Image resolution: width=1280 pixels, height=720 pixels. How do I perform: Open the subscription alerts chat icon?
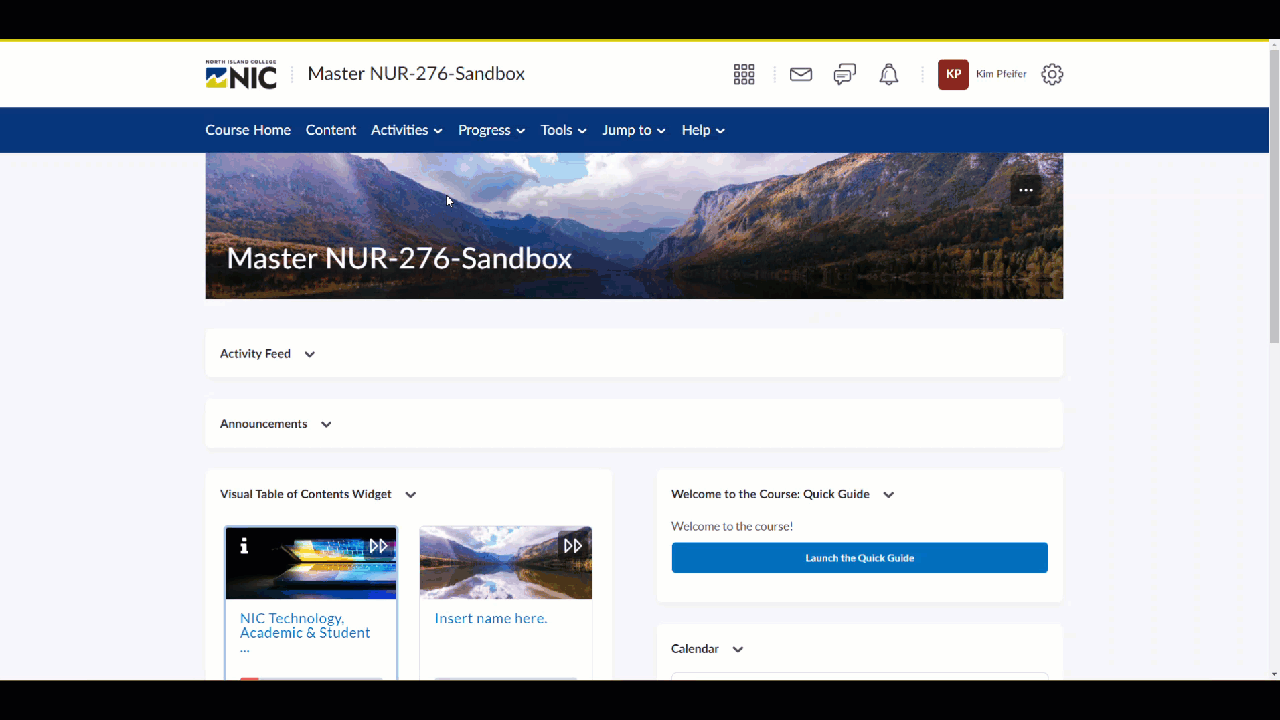point(844,74)
